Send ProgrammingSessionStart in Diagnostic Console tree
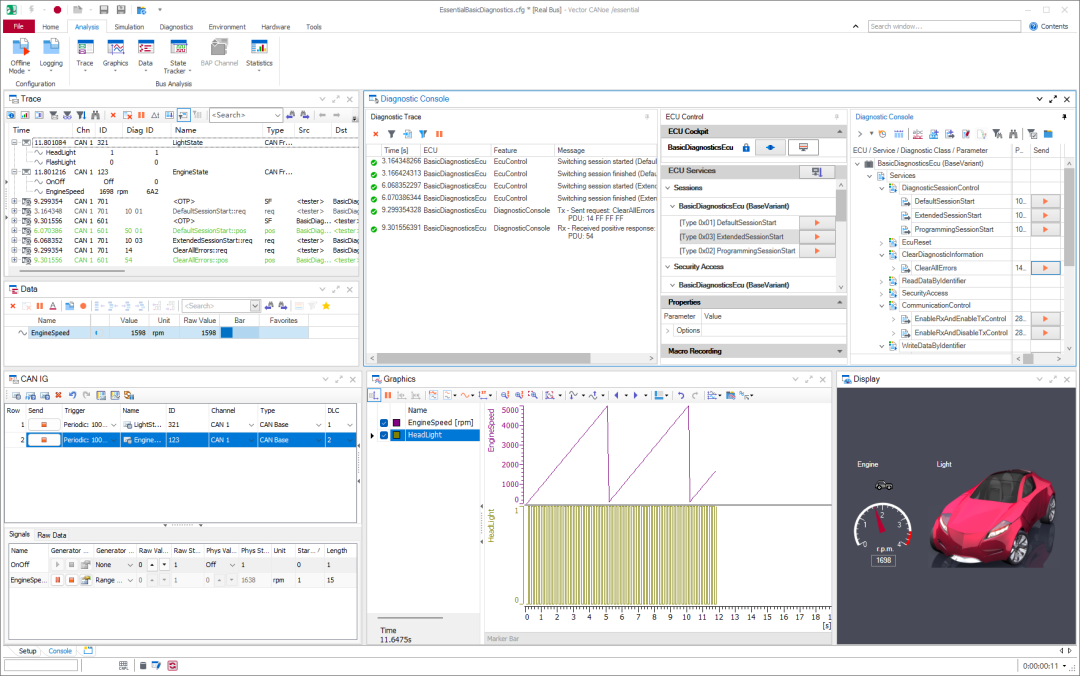This screenshot has width=1080, height=676. tap(1045, 229)
